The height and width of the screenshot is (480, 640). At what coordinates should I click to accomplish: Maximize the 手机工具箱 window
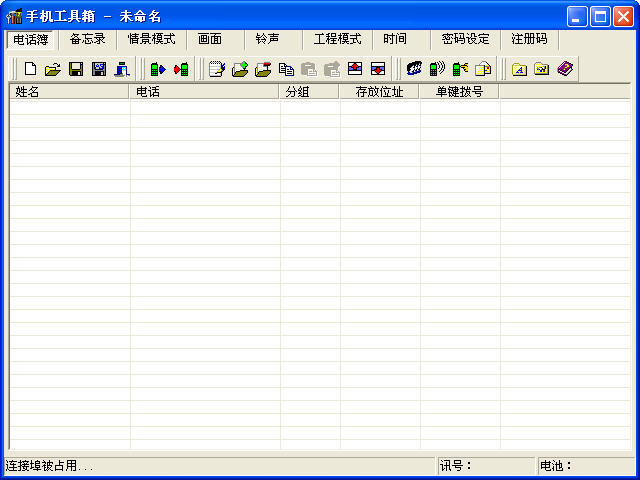point(600,16)
